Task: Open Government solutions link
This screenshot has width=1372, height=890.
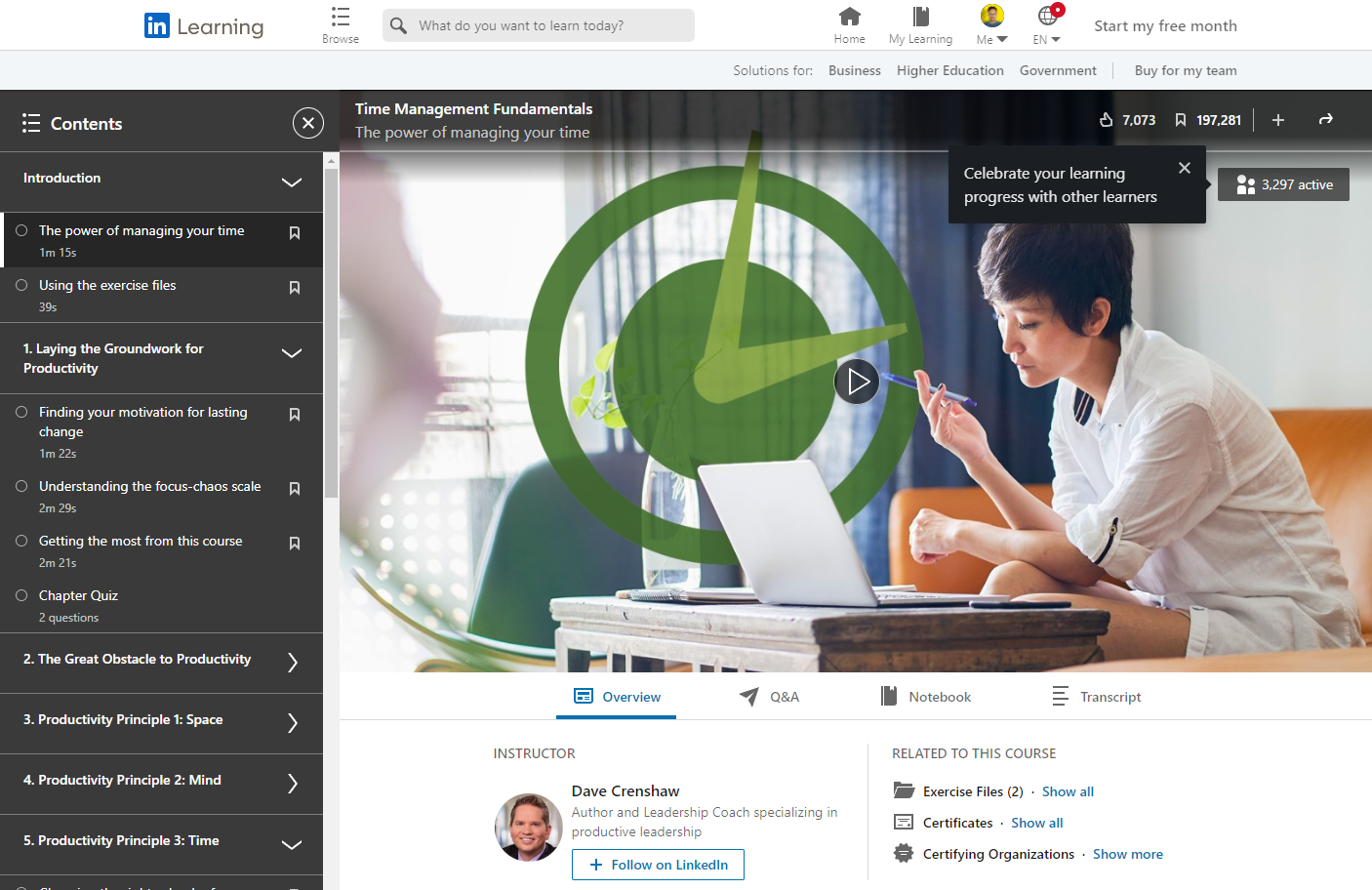Action: (x=1058, y=70)
